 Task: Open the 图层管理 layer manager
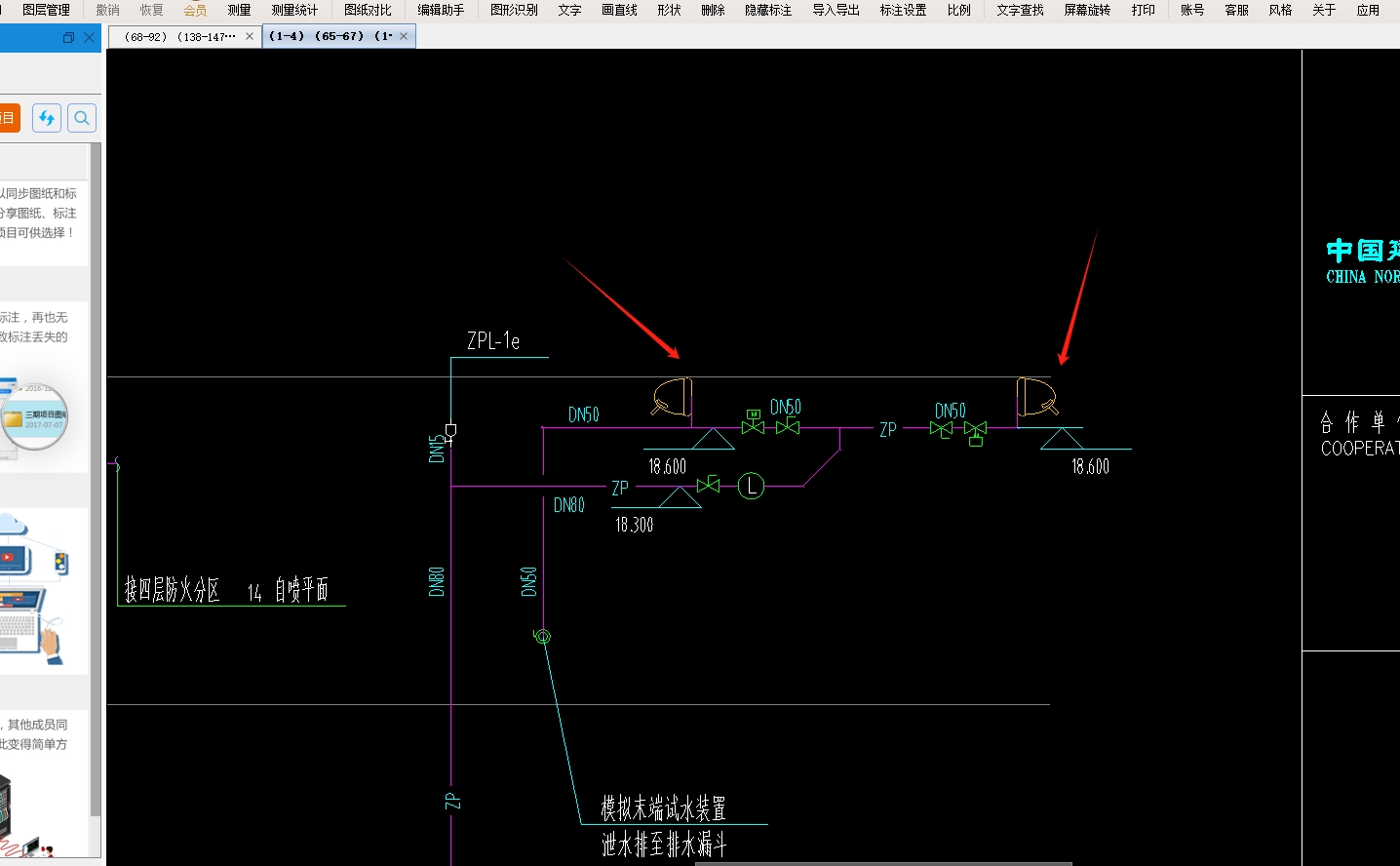tap(46, 10)
